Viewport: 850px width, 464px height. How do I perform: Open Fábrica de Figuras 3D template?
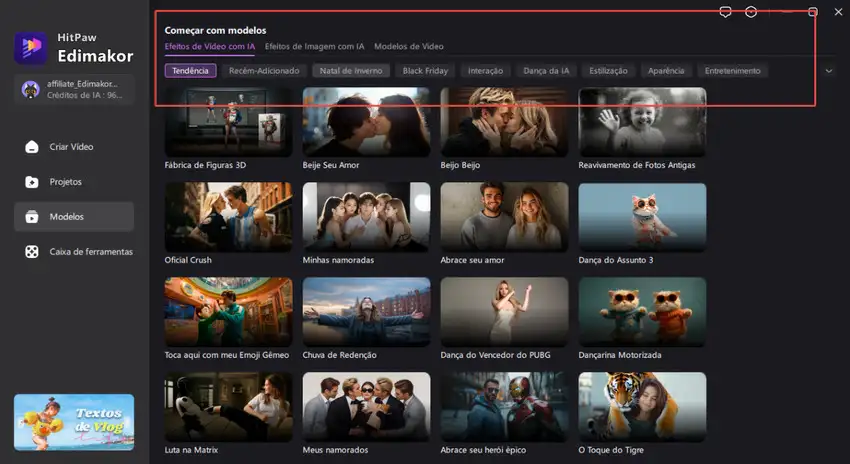(x=228, y=121)
